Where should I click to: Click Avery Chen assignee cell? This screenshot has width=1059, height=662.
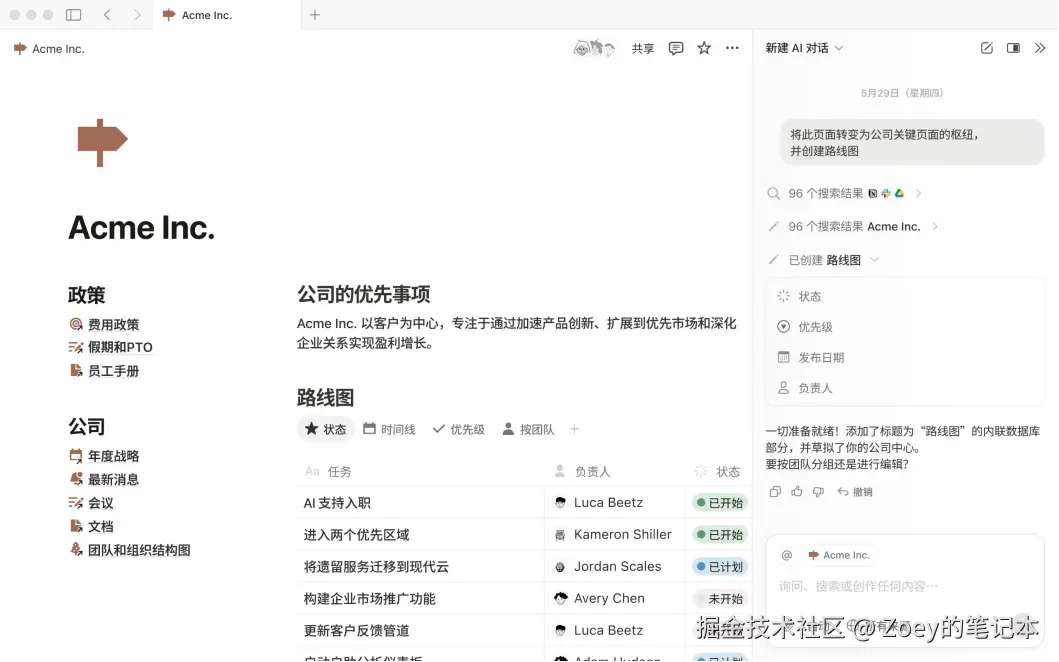614,599
